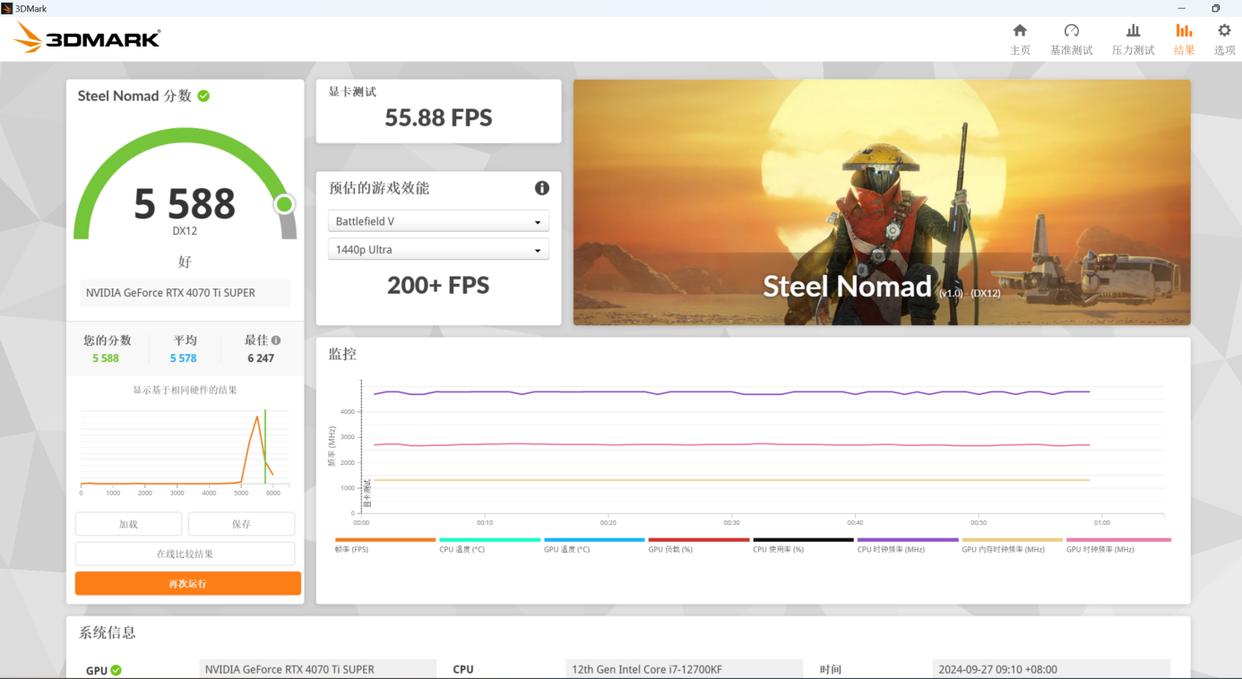Click the 3DMark app icon in title bar
The image size is (1242, 679).
click(7, 8)
